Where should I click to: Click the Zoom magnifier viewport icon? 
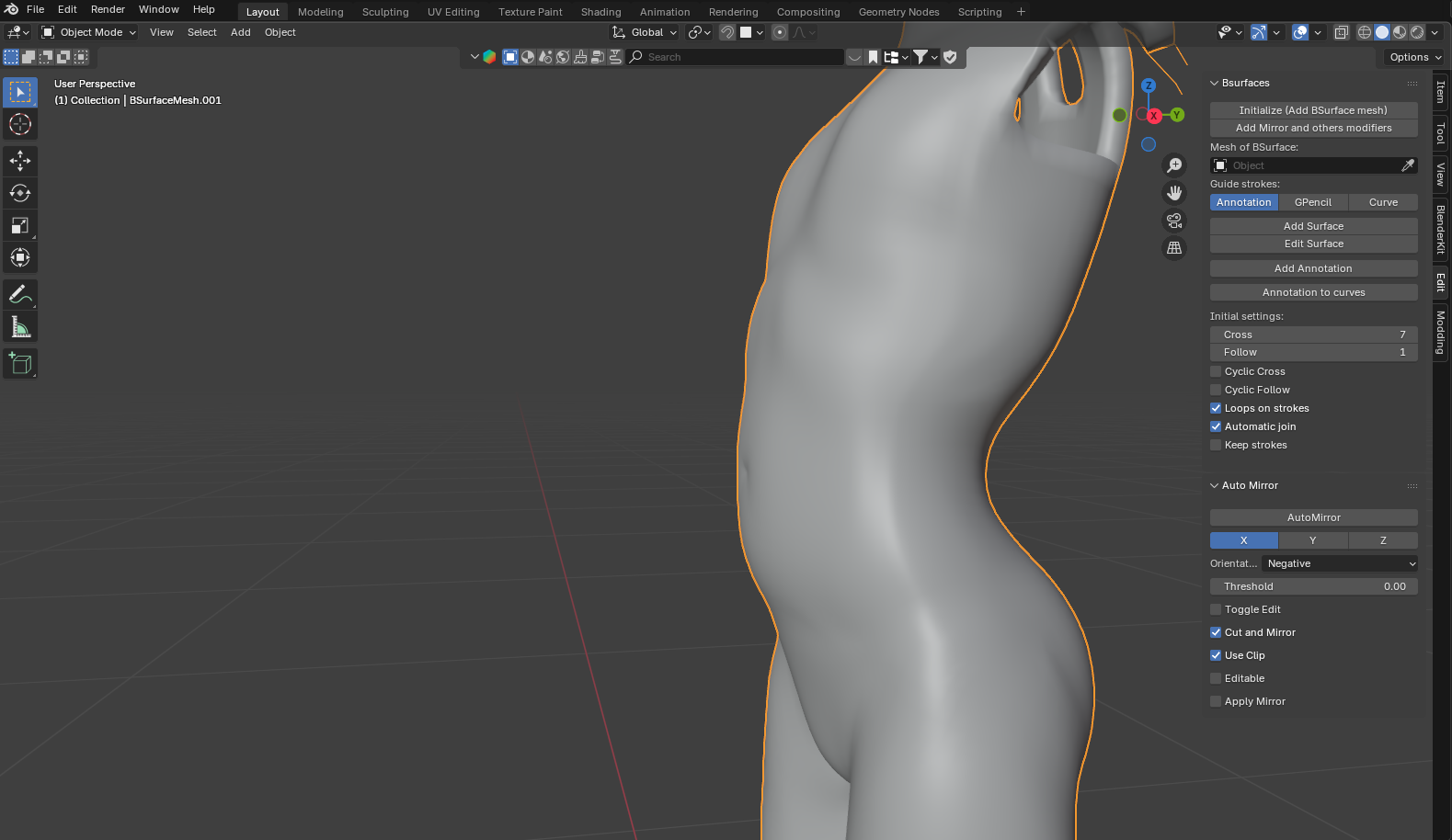coord(1174,165)
